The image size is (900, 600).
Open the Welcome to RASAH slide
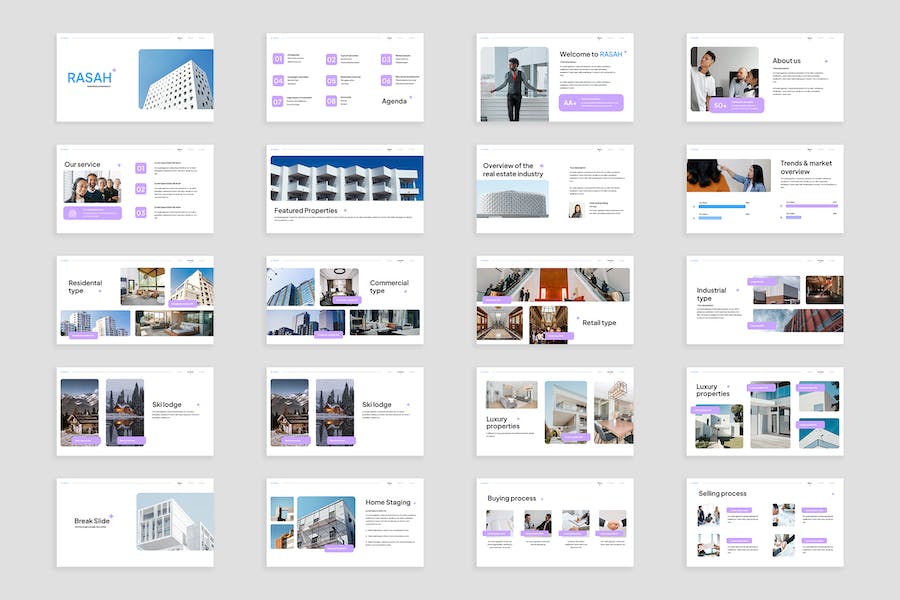click(555, 78)
